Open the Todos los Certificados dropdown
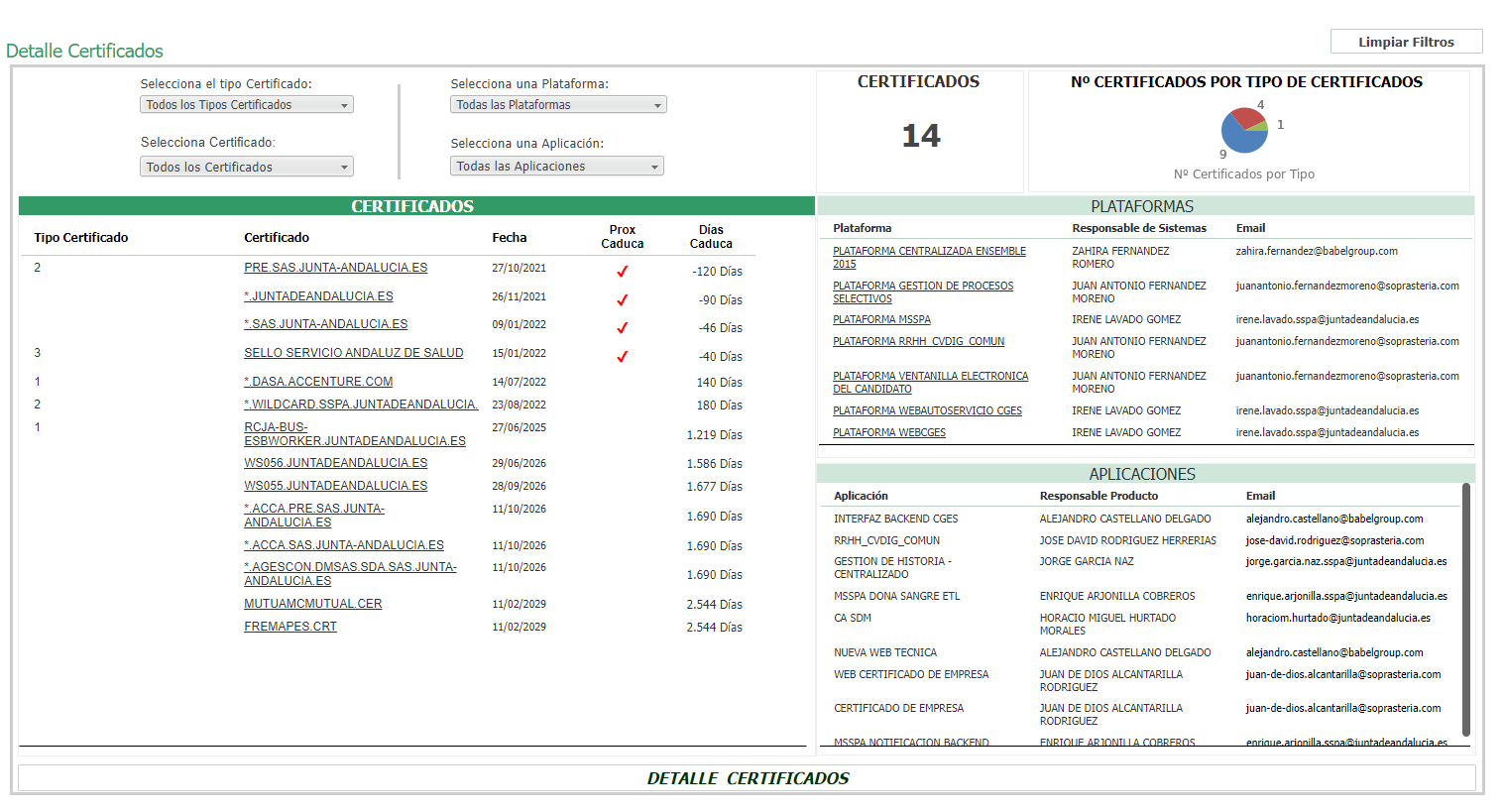 pyautogui.click(x=247, y=167)
